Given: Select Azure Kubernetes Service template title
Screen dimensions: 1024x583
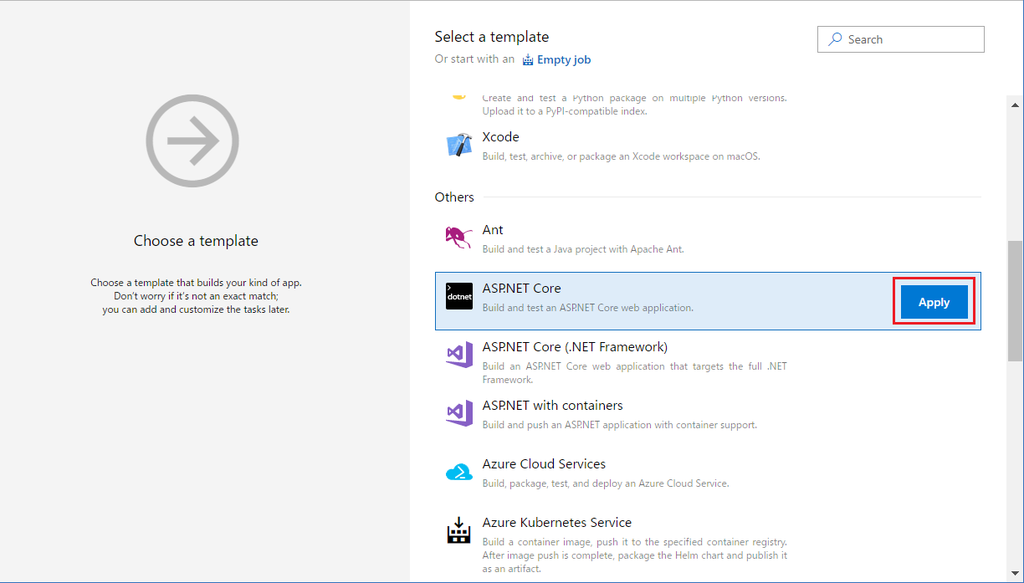Looking at the screenshot, I should coord(556,522).
